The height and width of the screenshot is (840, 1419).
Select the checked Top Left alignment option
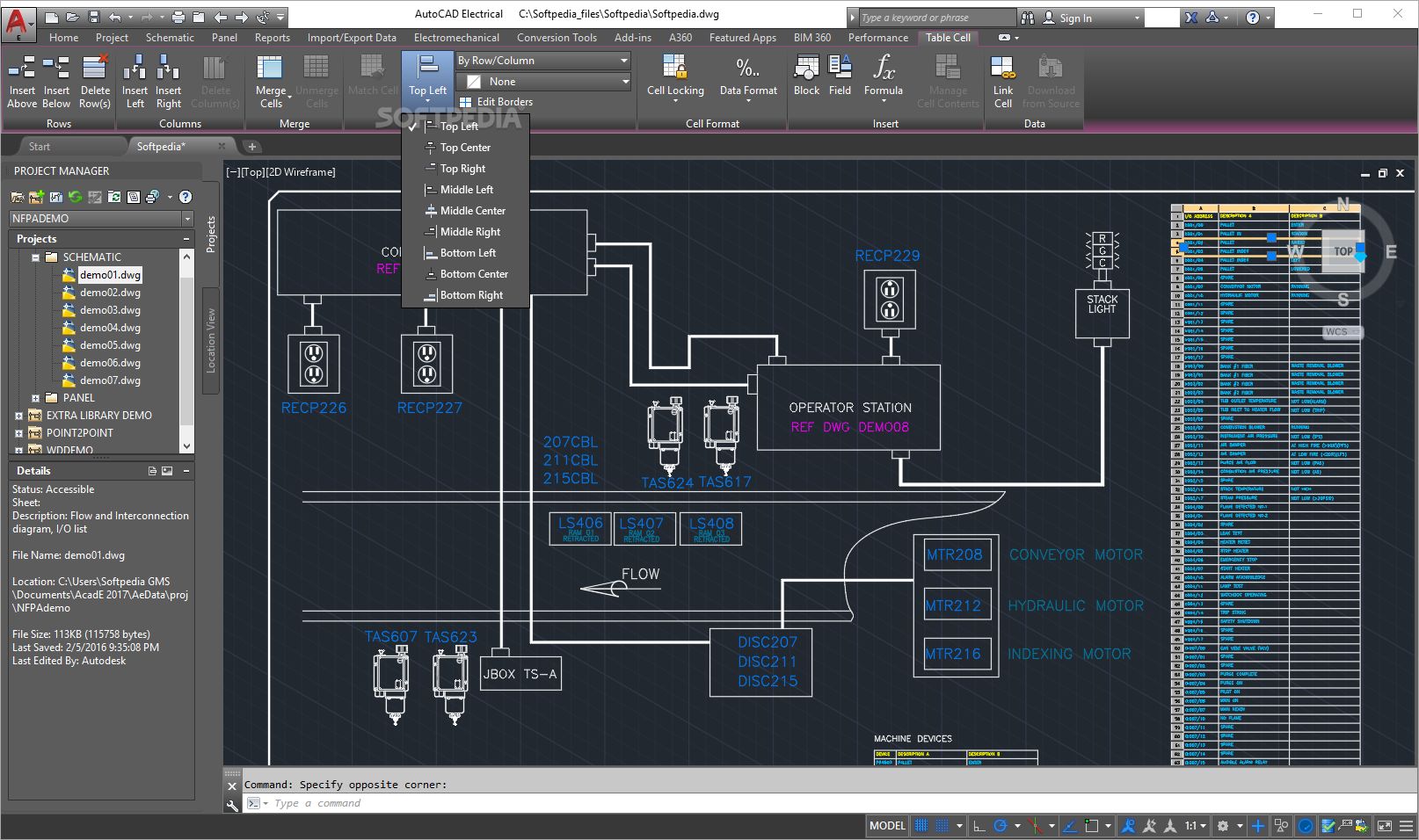tap(459, 127)
